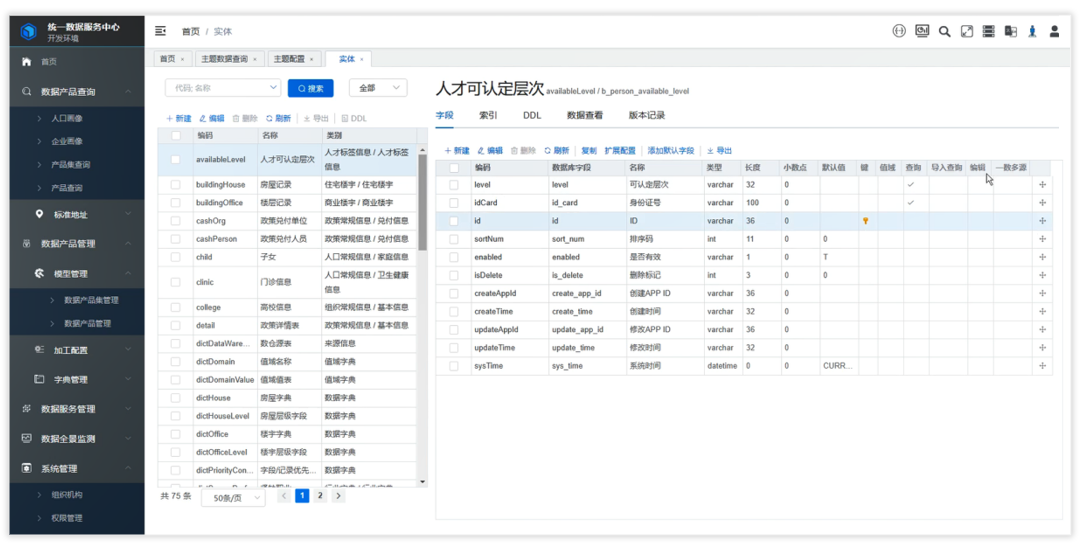Expand the 标准地址 sidebar group

pos(128,215)
